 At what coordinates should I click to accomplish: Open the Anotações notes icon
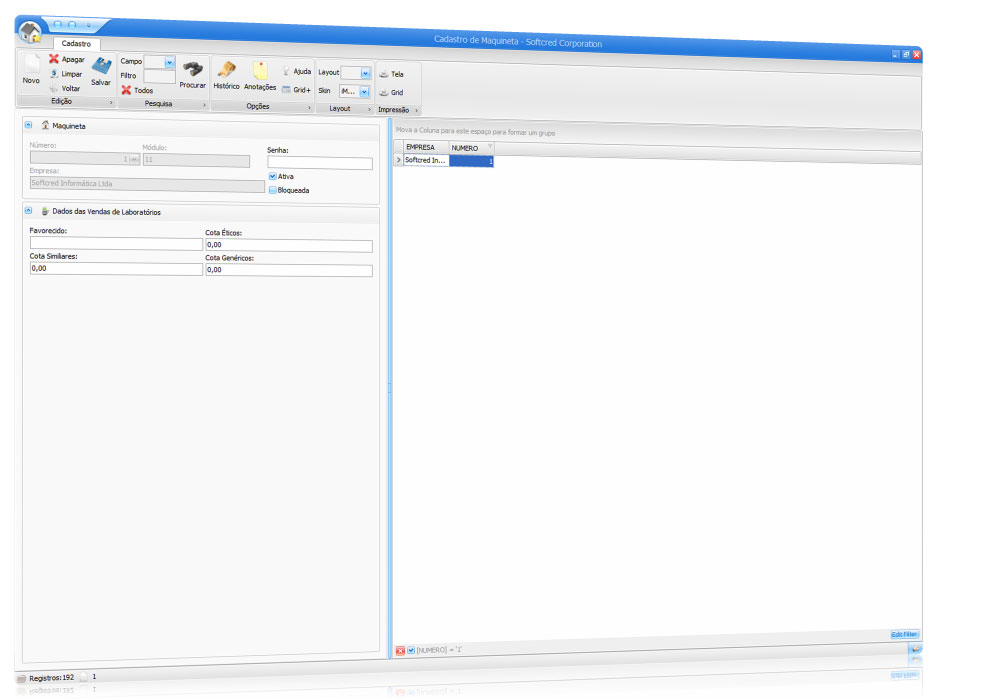(x=260, y=71)
